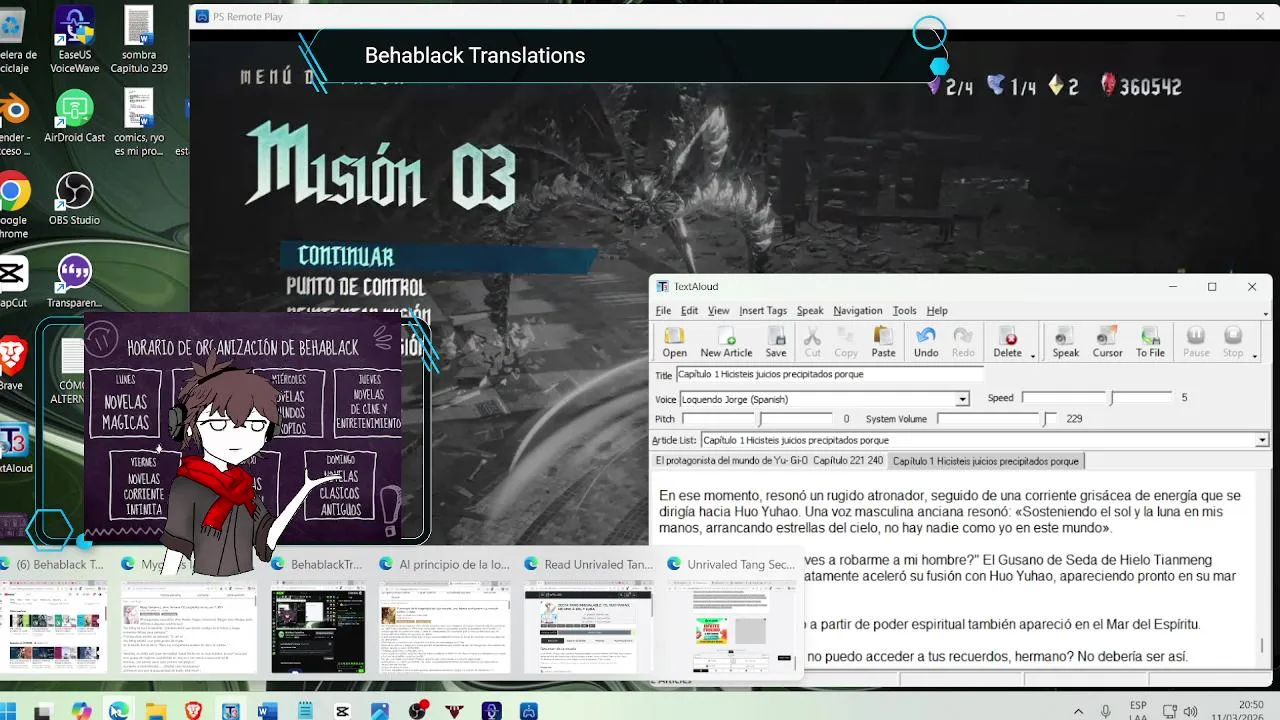Click the Paste clipboard icon in TextAloud
Image resolution: width=1280 pixels, height=720 pixels.
[883, 341]
